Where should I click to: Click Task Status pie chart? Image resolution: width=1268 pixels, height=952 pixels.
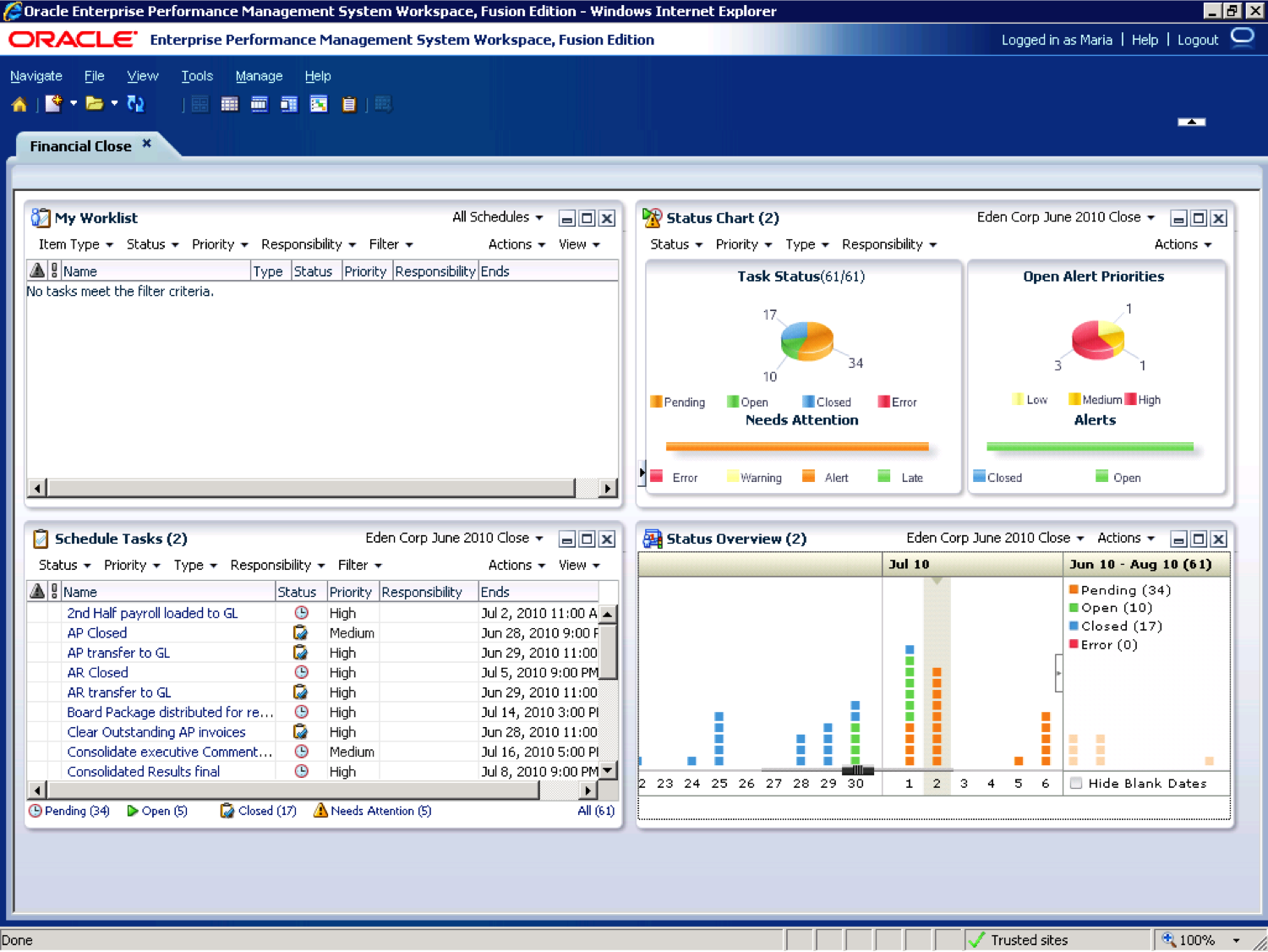(x=806, y=341)
